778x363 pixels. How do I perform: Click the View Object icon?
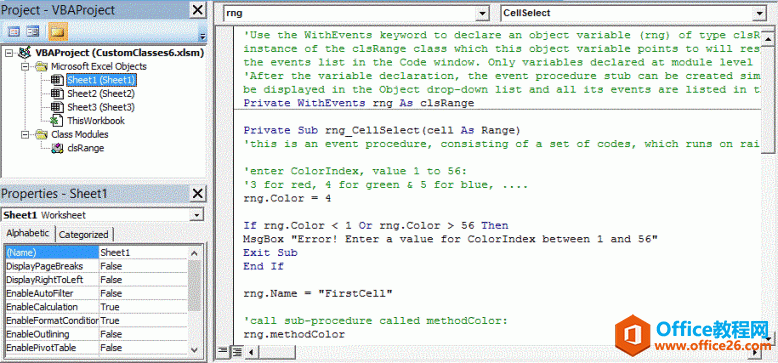tap(33, 32)
